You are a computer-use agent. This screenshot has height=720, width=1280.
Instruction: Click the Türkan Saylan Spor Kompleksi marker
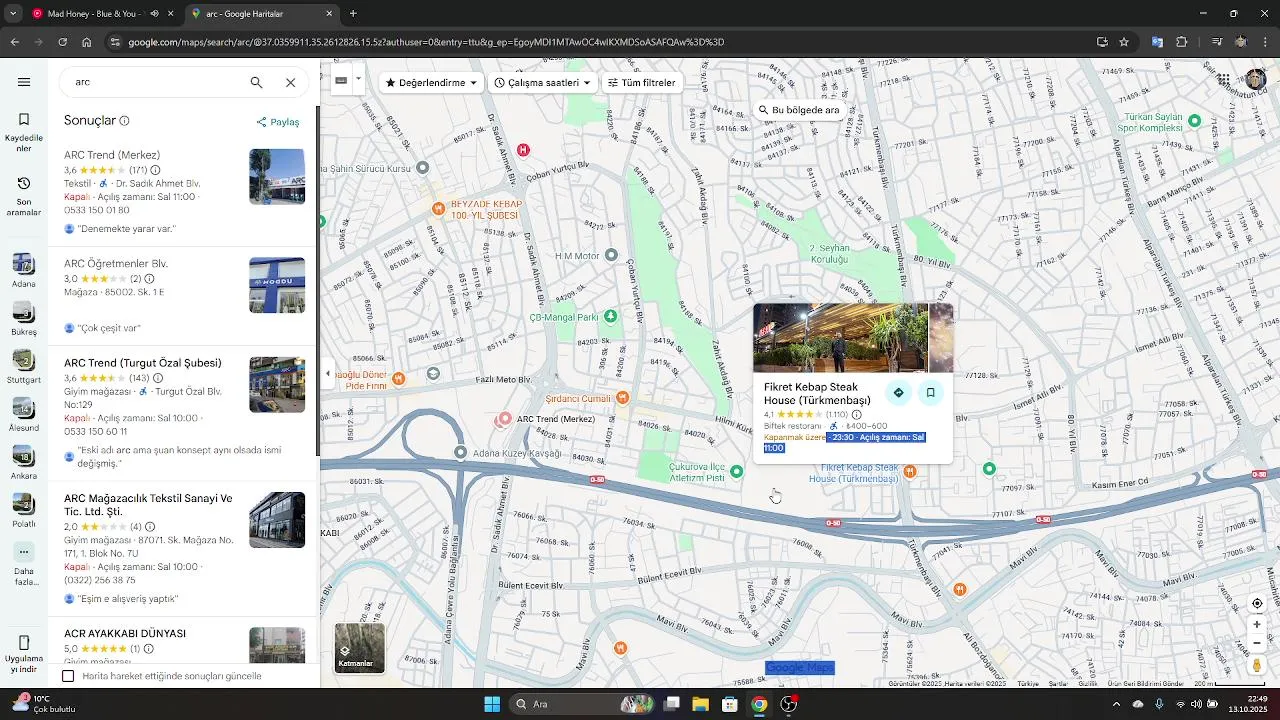(x=1194, y=120)
